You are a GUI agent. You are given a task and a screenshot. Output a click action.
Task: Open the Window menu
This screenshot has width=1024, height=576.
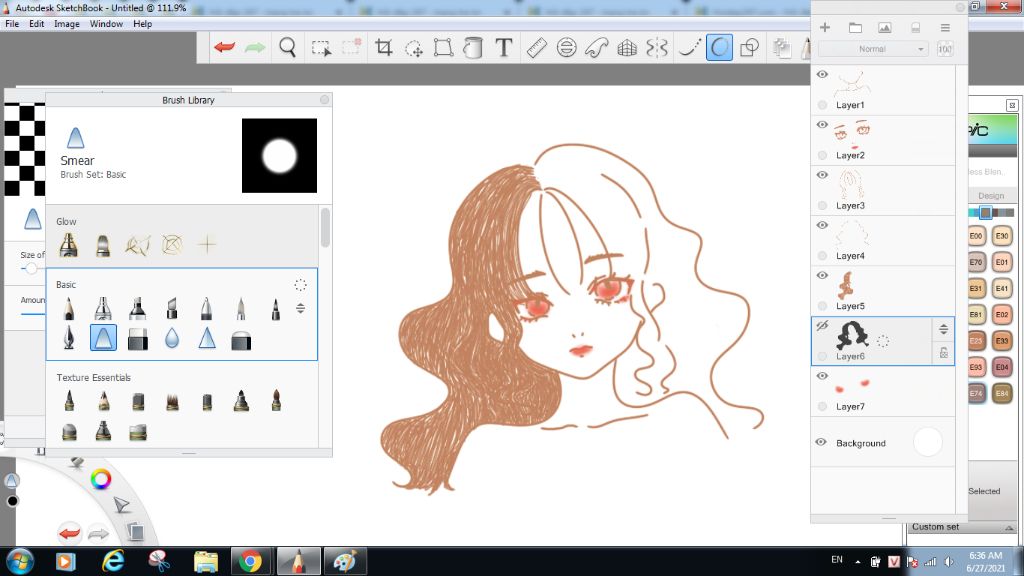[x=106, y=24]
